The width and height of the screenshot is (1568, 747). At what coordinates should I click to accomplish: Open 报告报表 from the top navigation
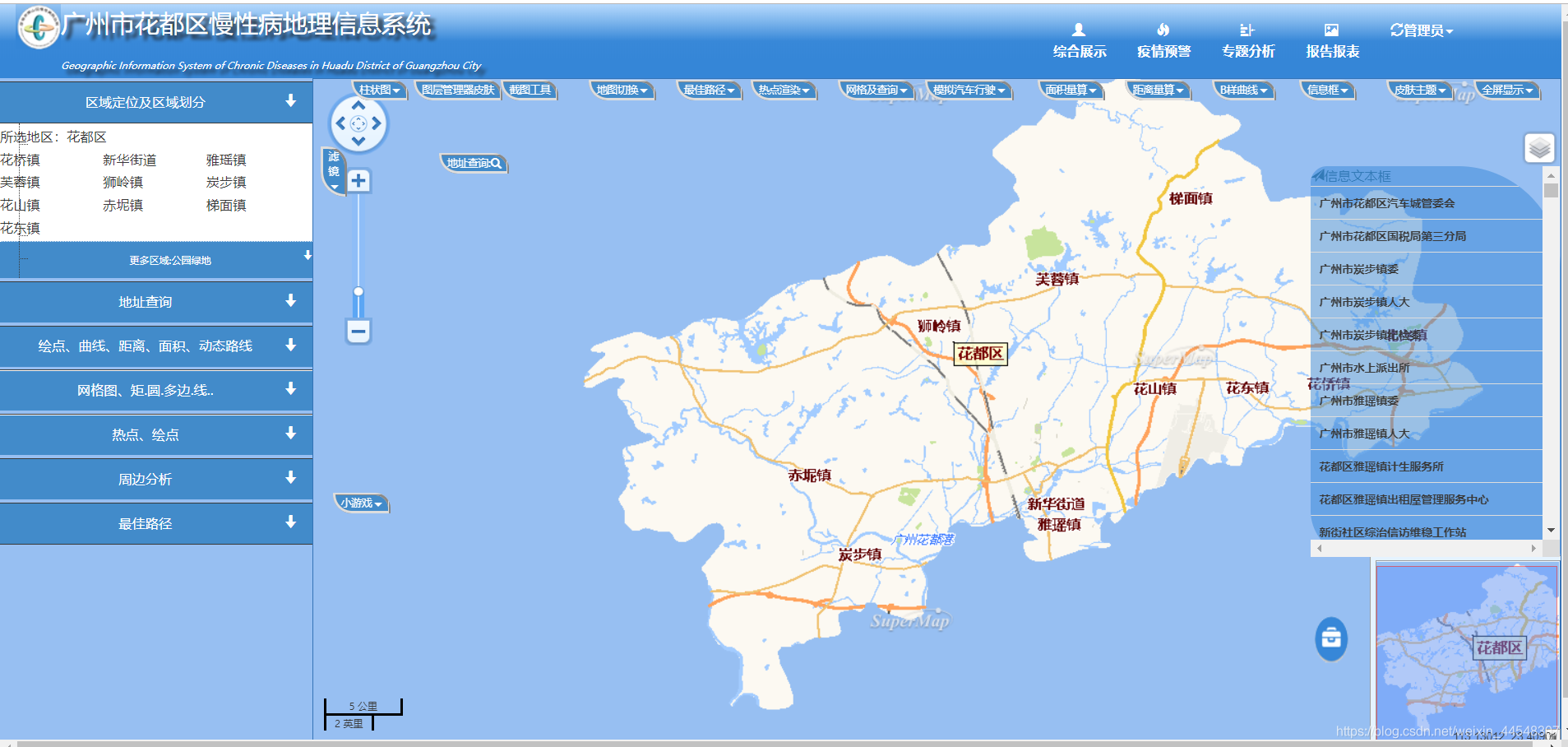click(x=1332, y=41)
